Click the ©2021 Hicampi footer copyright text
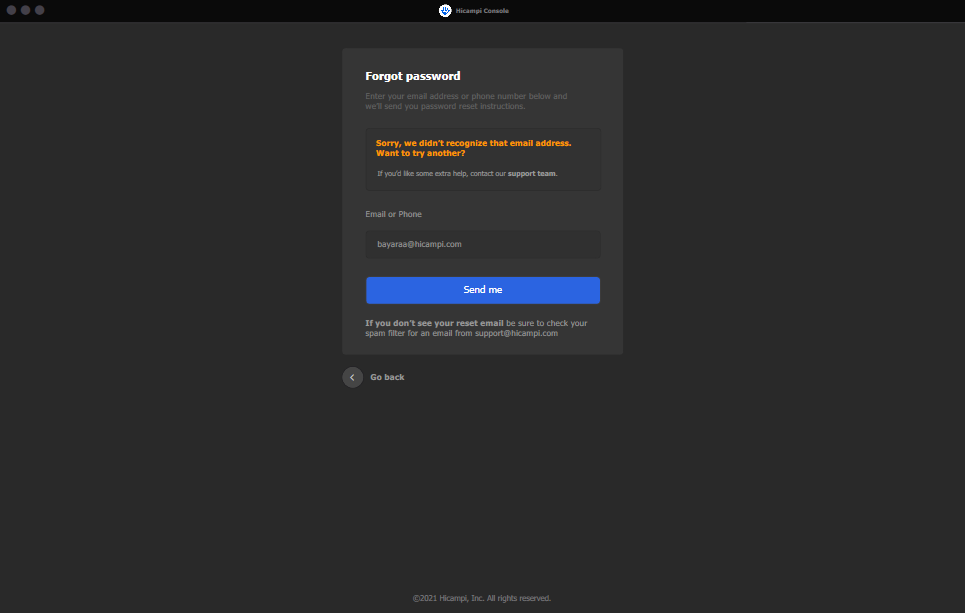 pos(482,598)
